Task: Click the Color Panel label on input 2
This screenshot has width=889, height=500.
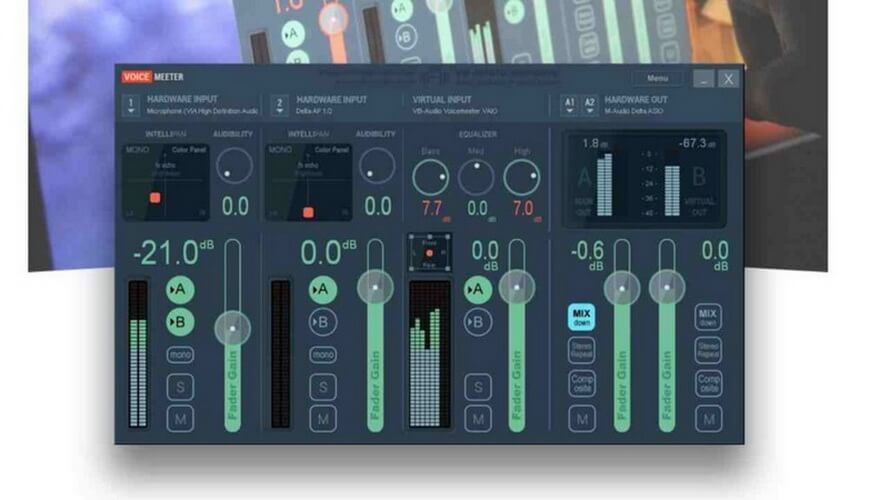Action: pos(332,150)
